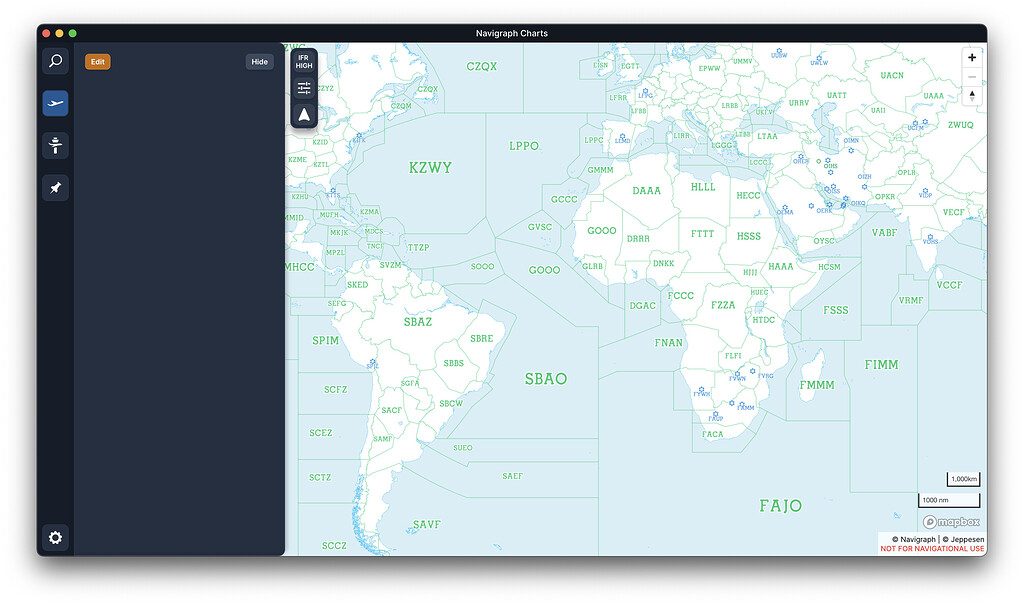
Task: Zoom in with the plus control
Action: [x=971, y=57]
